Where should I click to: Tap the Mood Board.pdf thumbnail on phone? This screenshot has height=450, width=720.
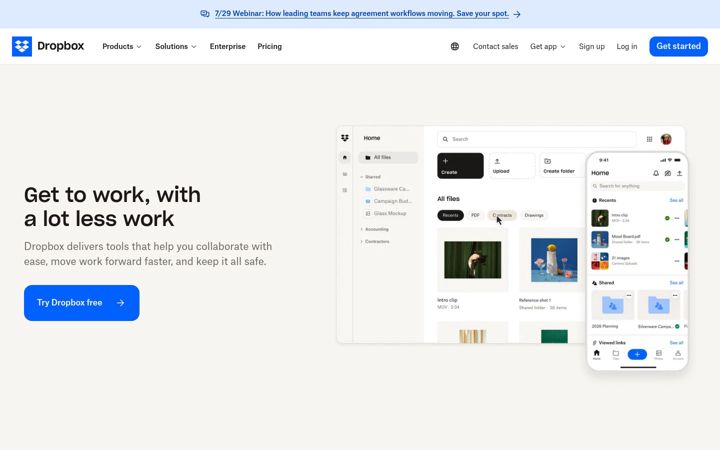point(600,239)
